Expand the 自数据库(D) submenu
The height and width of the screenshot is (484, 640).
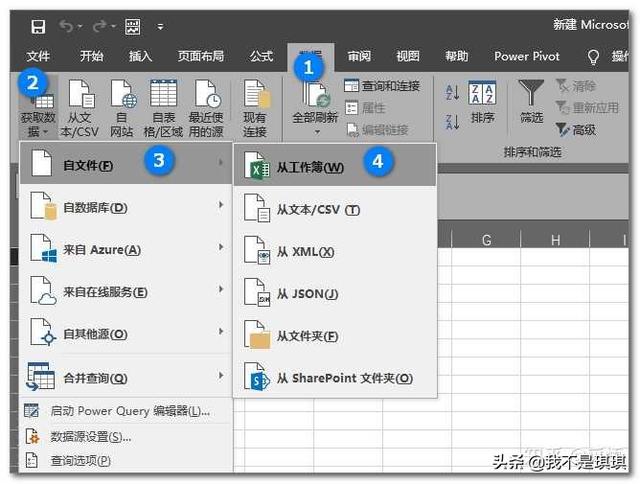pos(126,206)
